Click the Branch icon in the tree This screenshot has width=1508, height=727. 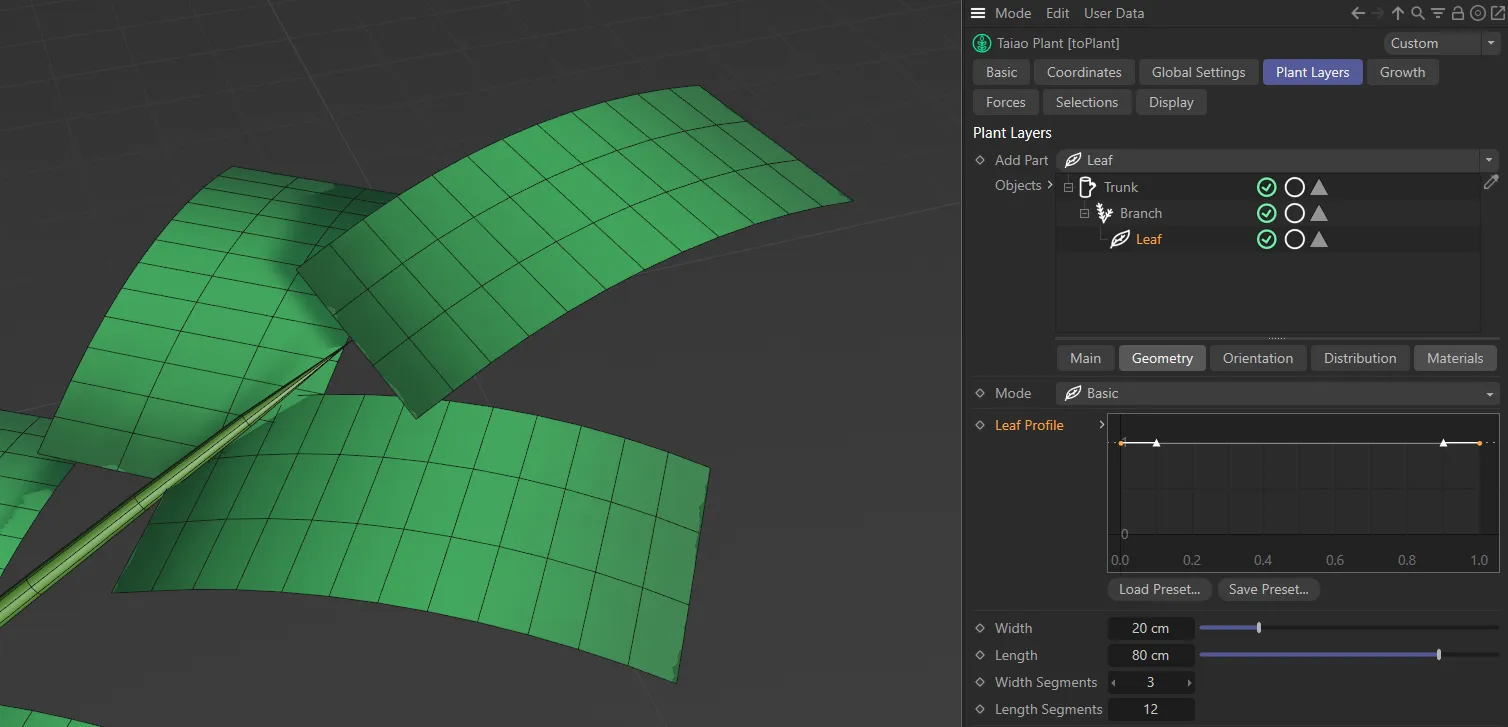[x=1104, y=213]
